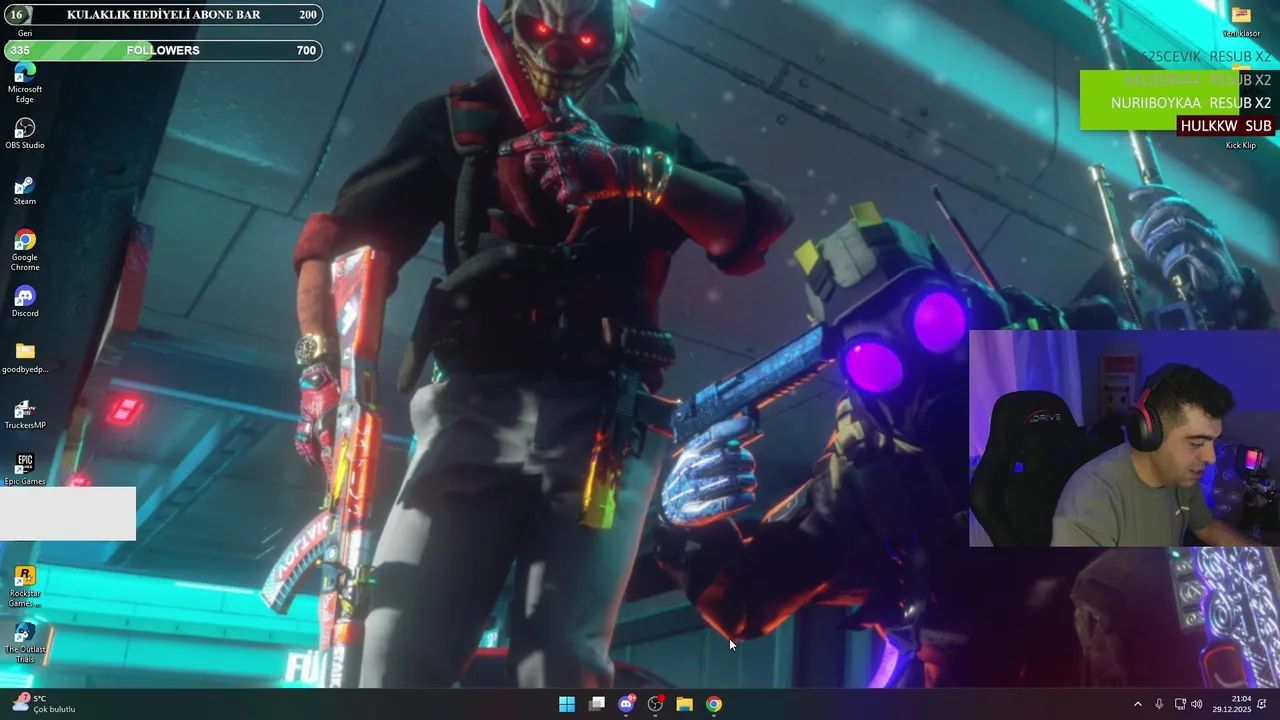Screen dimensions: 1280x720
Task: Launch Discord from the desktop icon
Action: (25, 302)
